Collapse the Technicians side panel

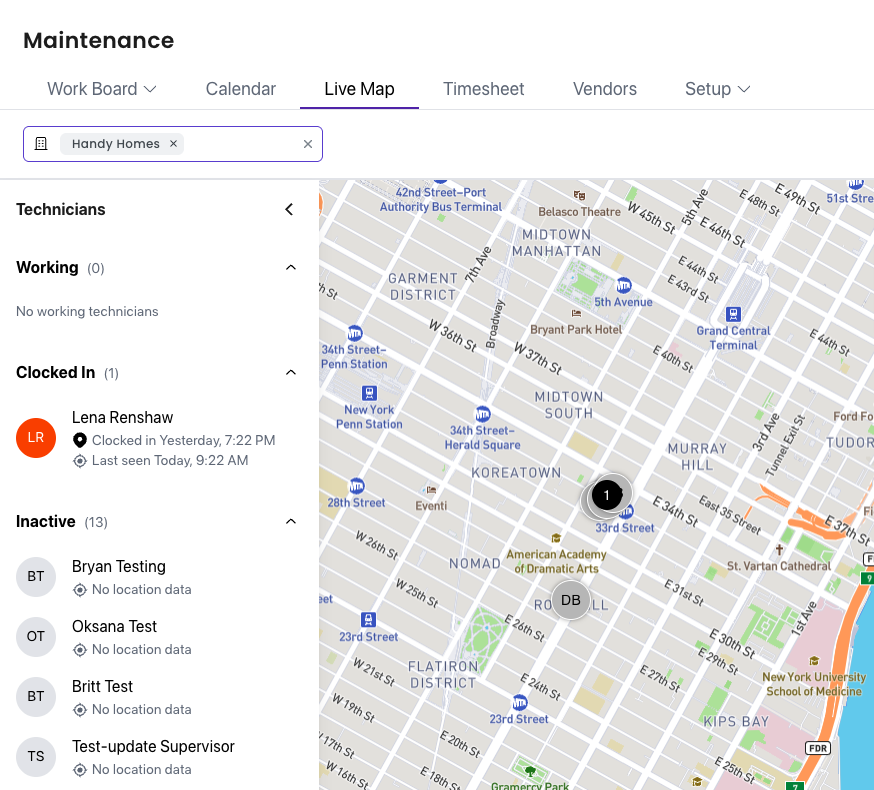(x=289, y=210)
